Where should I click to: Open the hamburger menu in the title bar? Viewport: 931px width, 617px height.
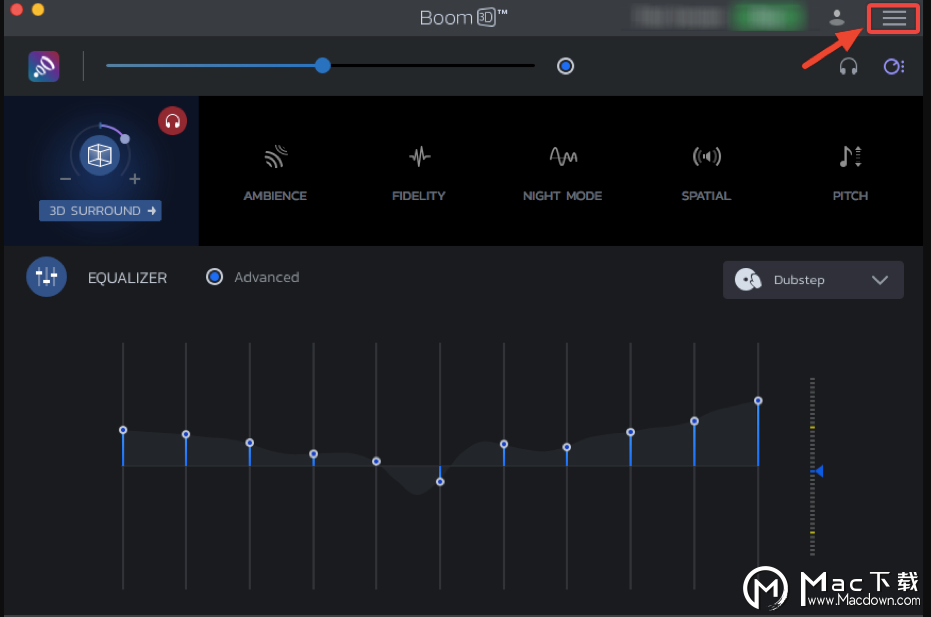(x=894, y=18)
